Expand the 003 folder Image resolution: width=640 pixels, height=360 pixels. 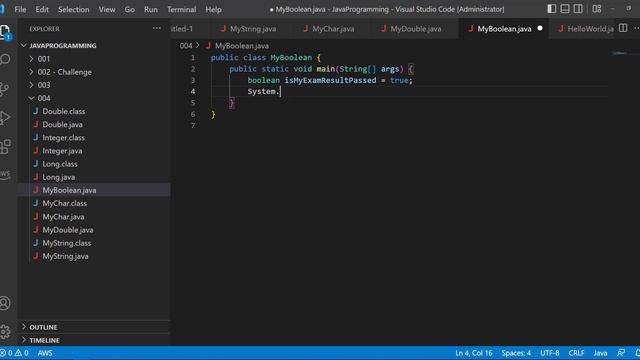click(31, 85)
